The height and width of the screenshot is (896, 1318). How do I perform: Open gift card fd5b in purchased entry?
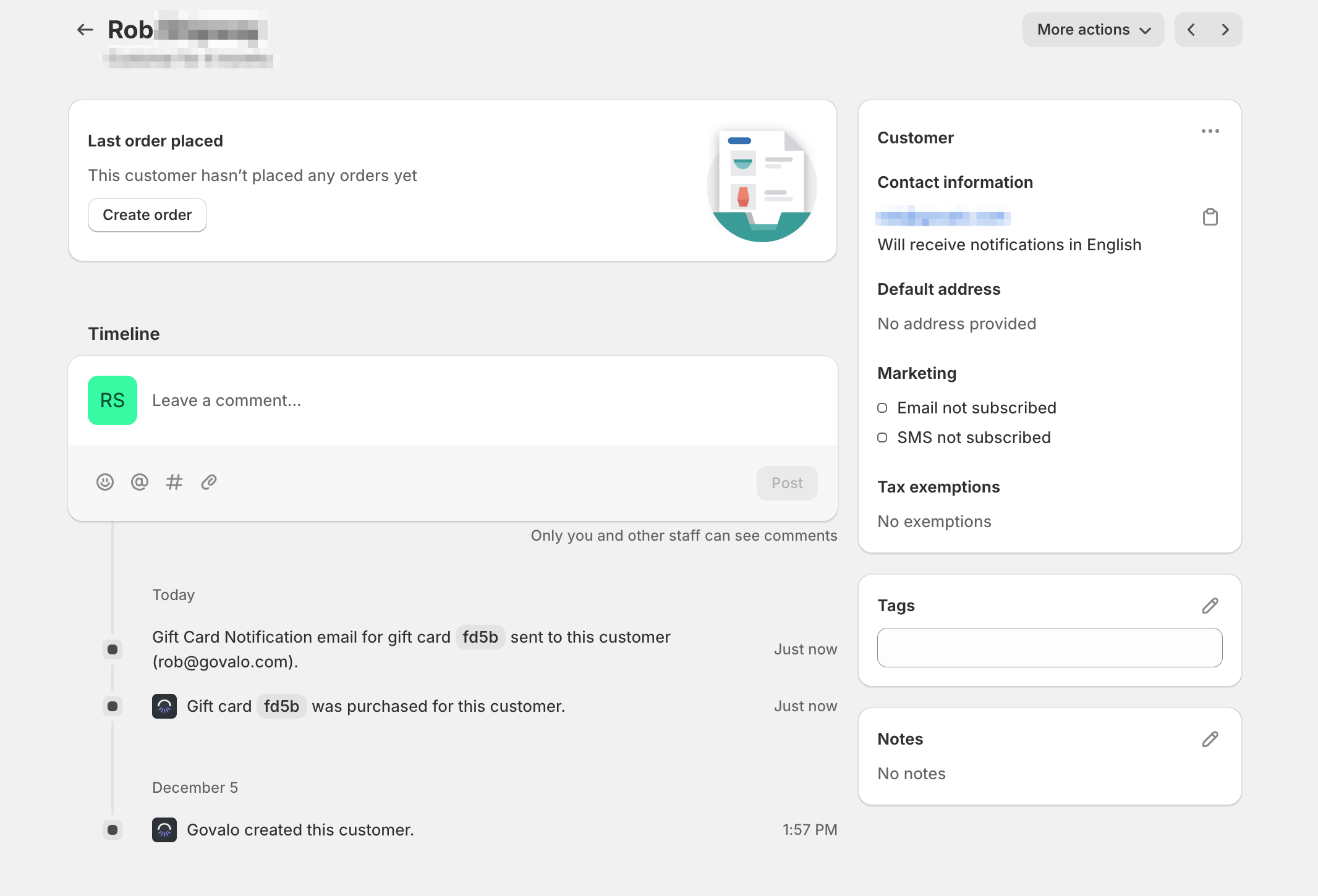pyautogui.click(x=281, y=706)
